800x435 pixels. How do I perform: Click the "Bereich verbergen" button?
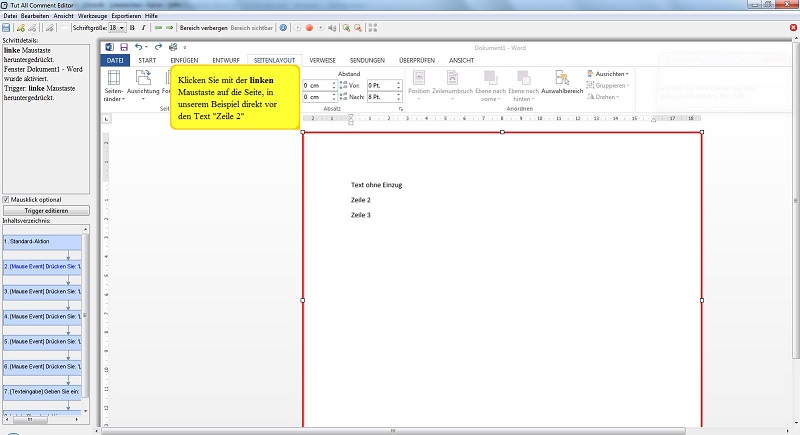(203, 28)
